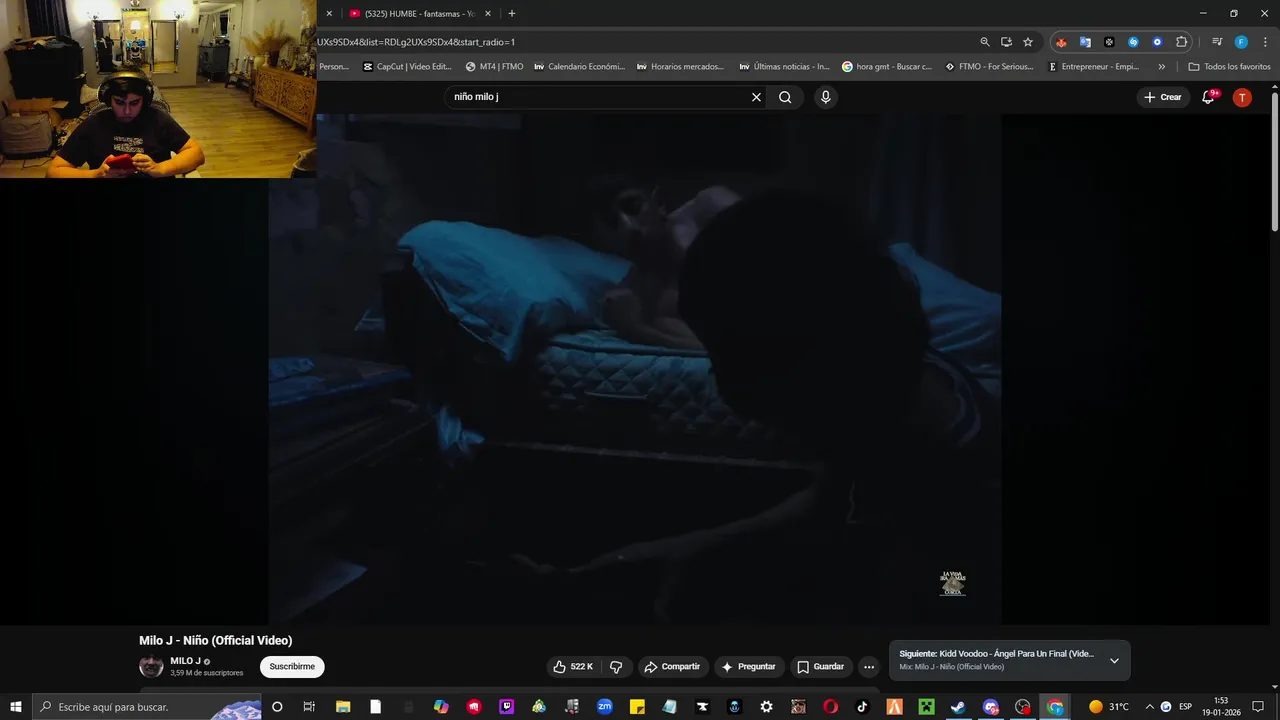Open CapCut Video Editor bookmark

[x=408, y=67]
